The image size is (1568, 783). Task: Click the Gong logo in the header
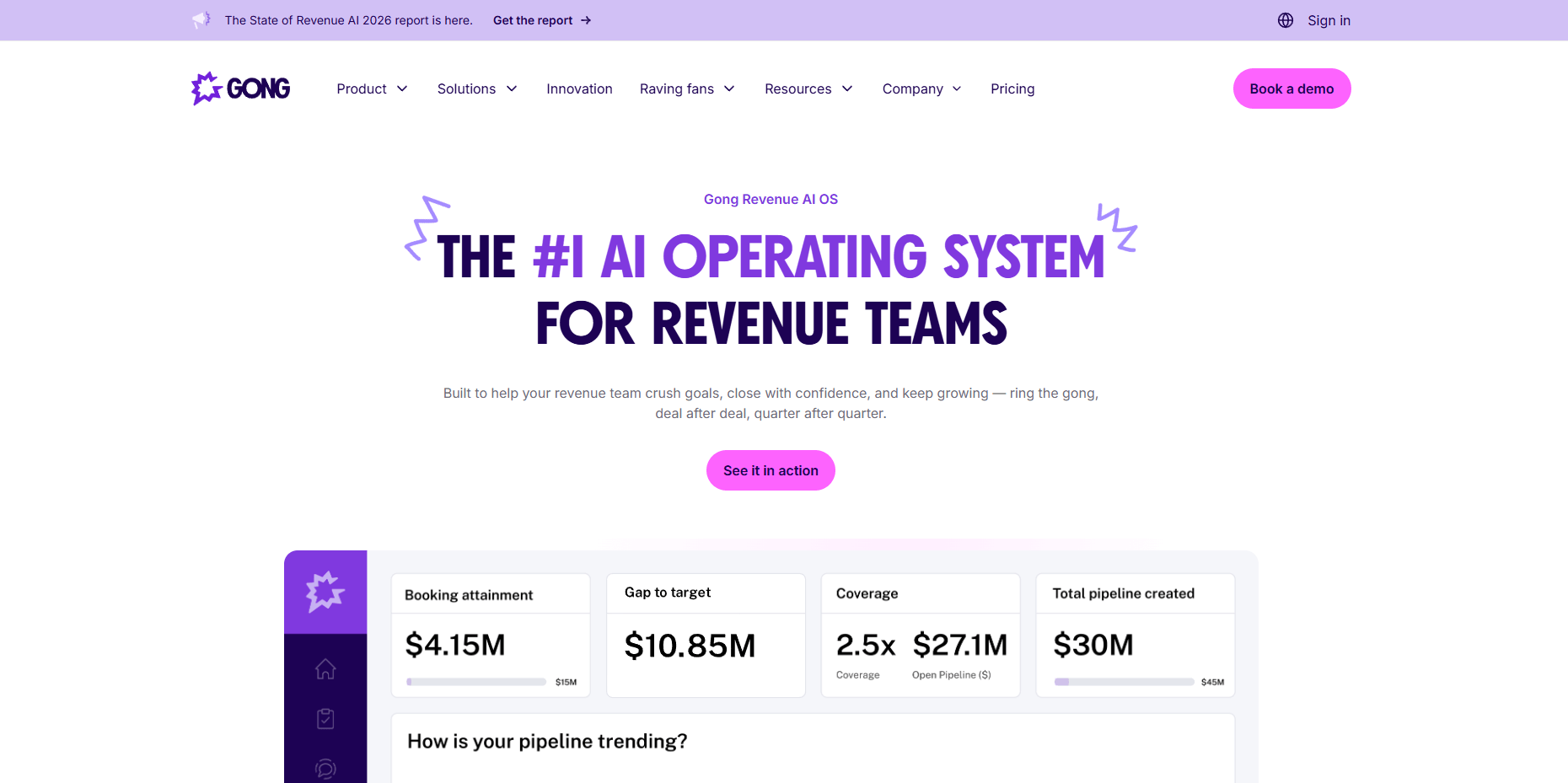pyautogui.click(x=240, y=88)
